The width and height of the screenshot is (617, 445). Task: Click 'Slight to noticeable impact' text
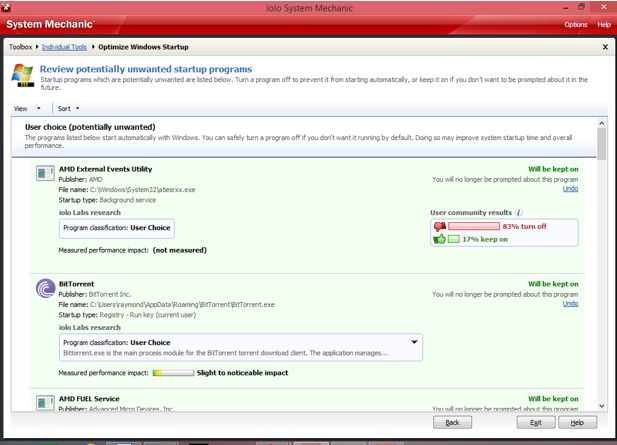242,373
